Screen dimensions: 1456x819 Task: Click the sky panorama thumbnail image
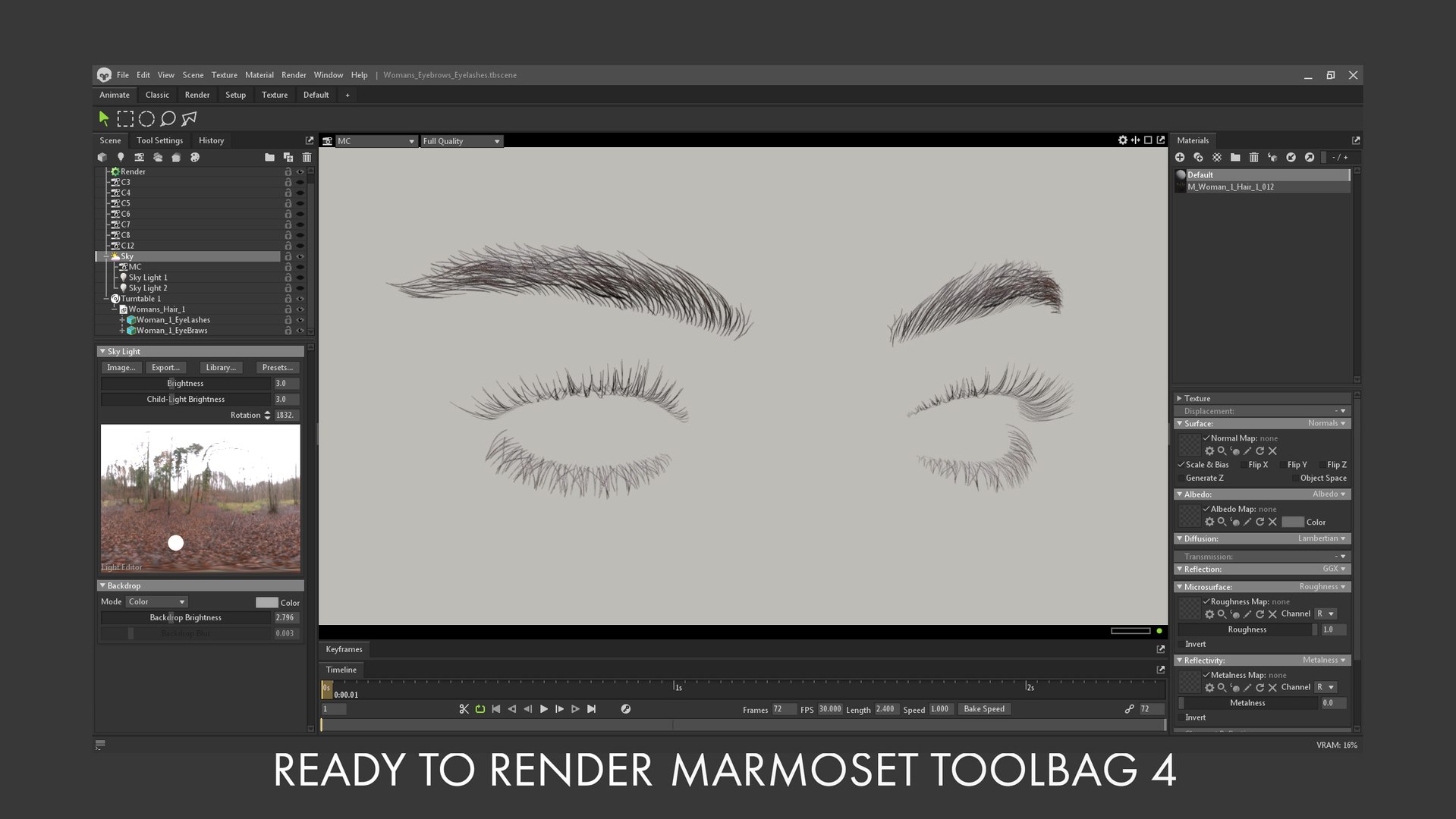pos(200,499)
